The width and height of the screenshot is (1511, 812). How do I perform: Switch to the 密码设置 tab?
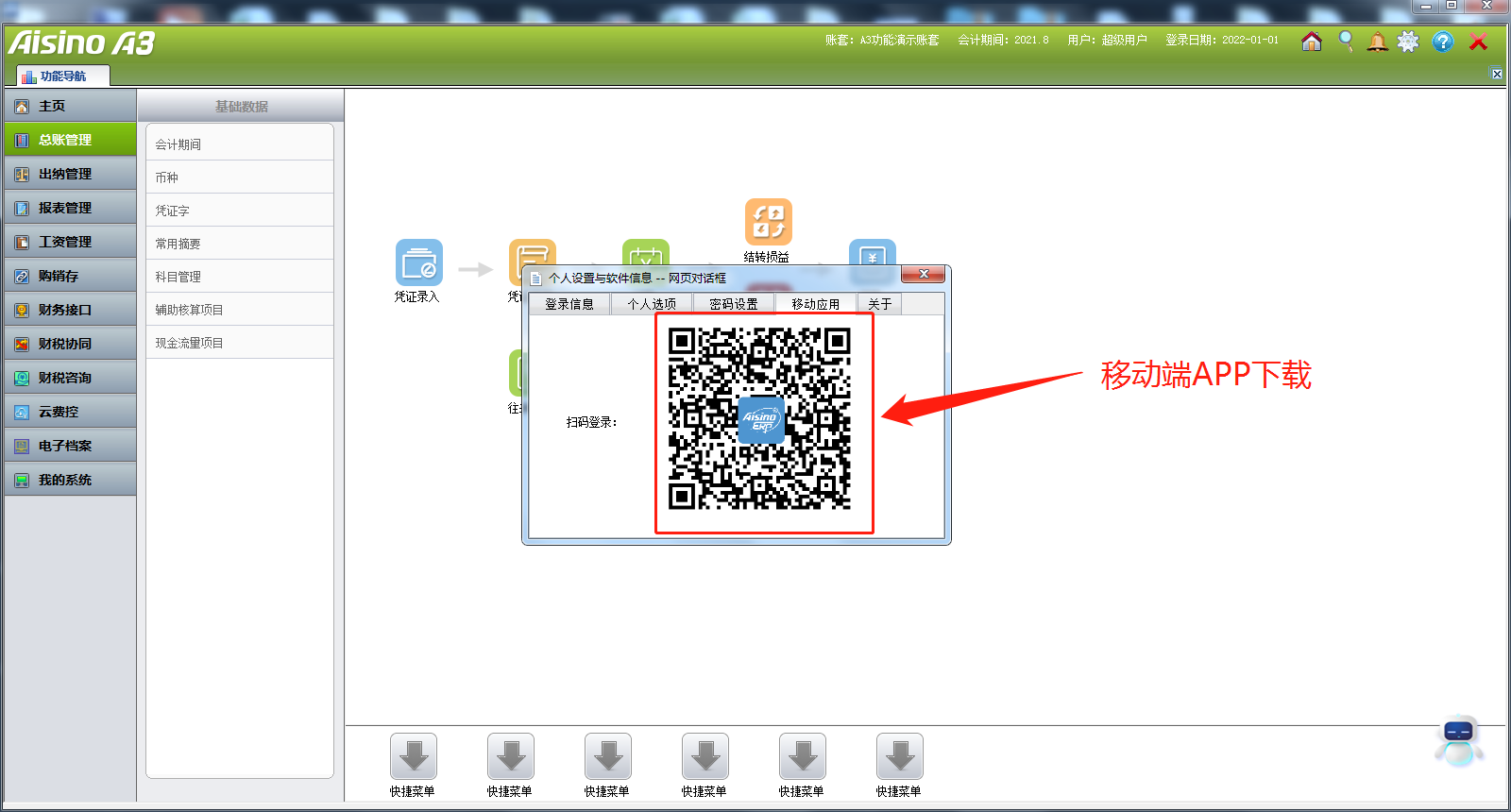pos(734,304)
